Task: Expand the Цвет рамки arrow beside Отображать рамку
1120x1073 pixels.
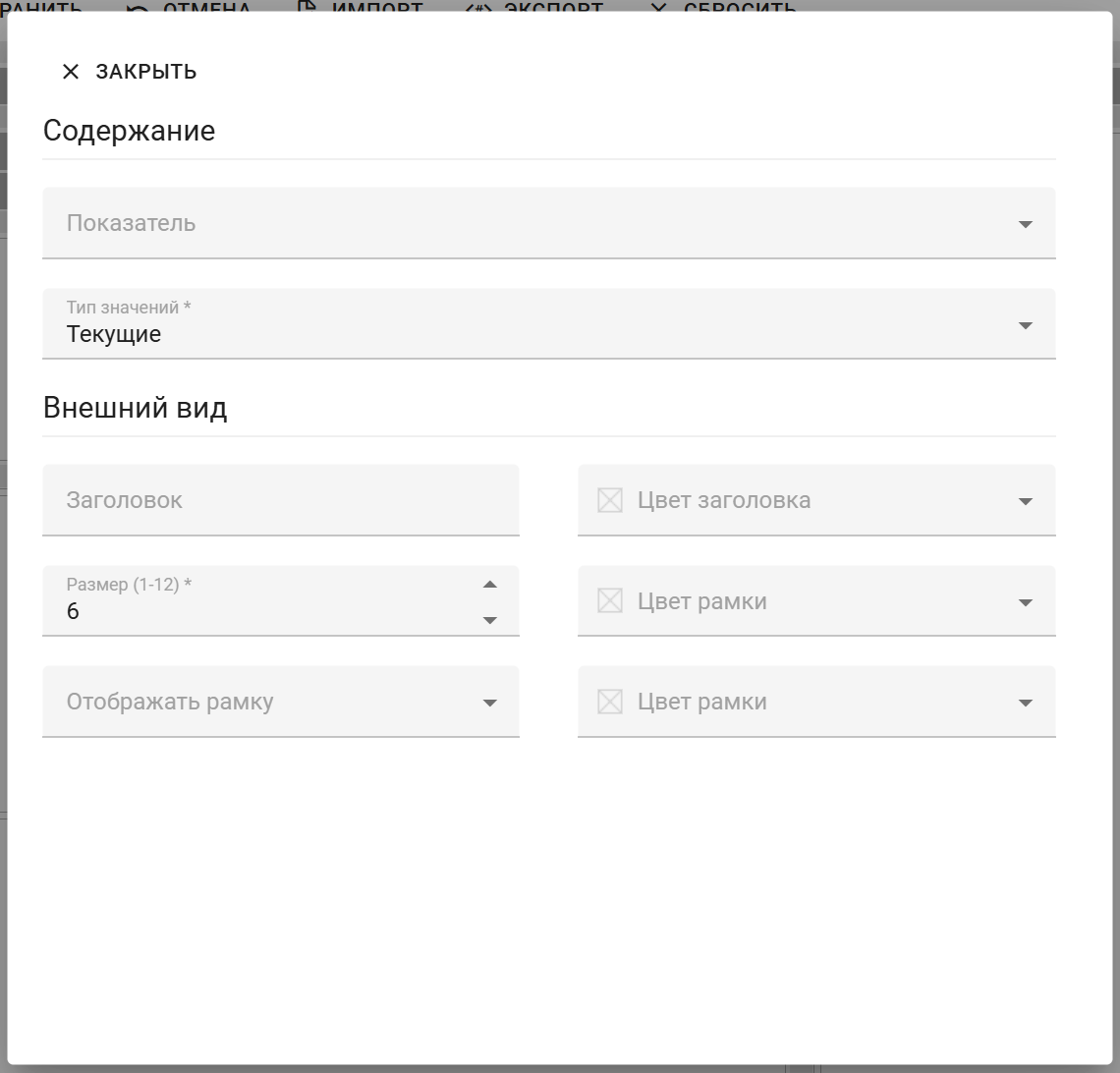Action: [1025, 703]
